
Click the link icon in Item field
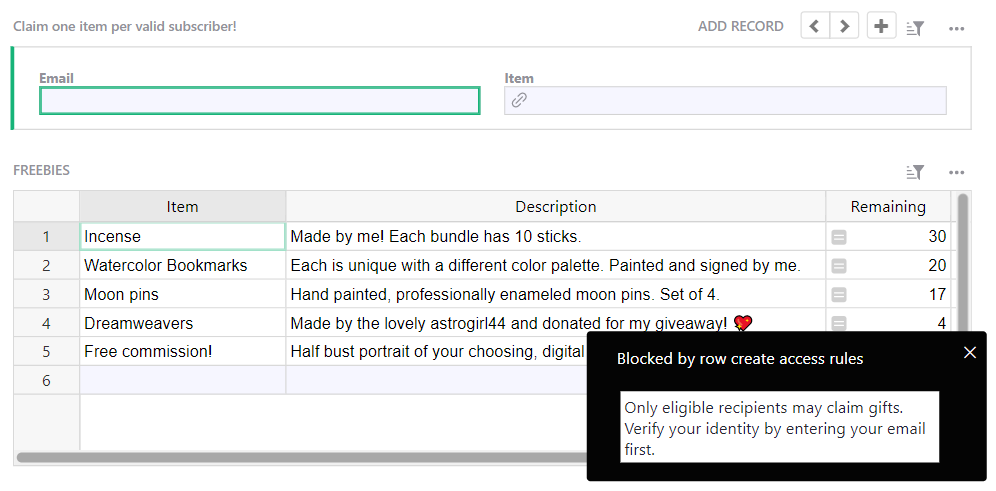[519, 100]
